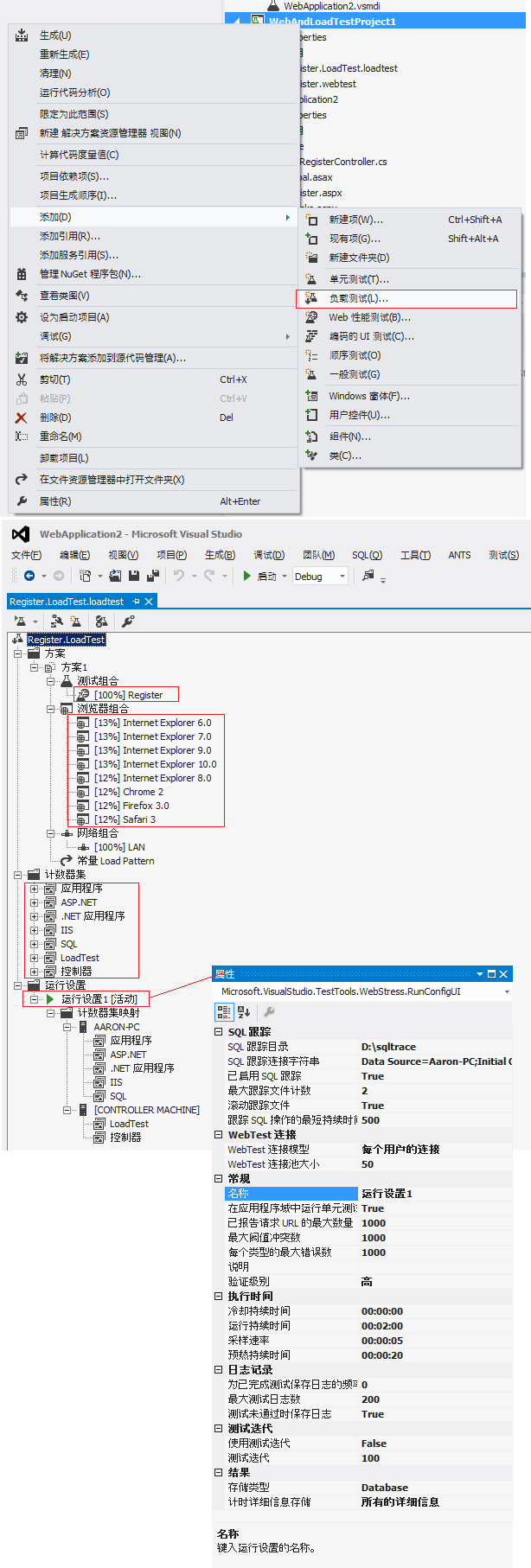
Task: Open the 调试(D) menu
Action: click(x=269, y=555)
